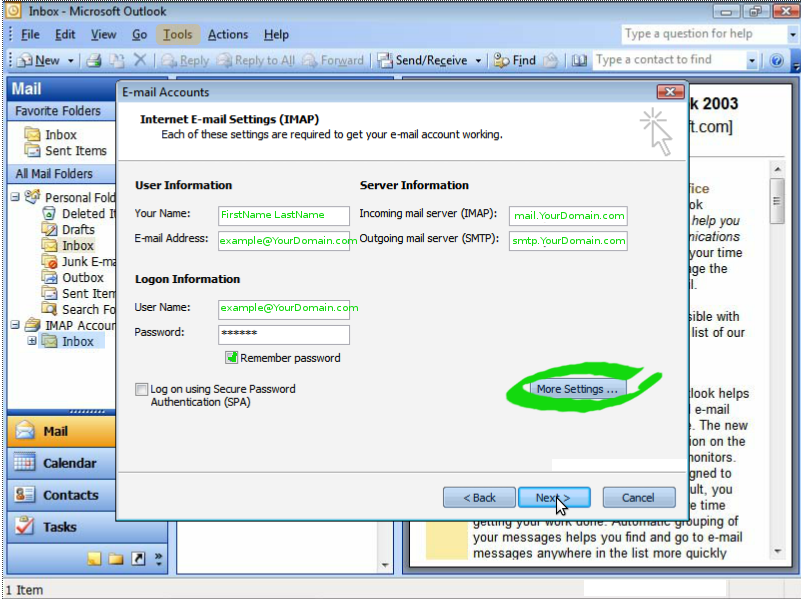801x599 pixels.
Task: Open the contact search dropdown arrow
Action: pyautogui.click(x=751, y=61)
